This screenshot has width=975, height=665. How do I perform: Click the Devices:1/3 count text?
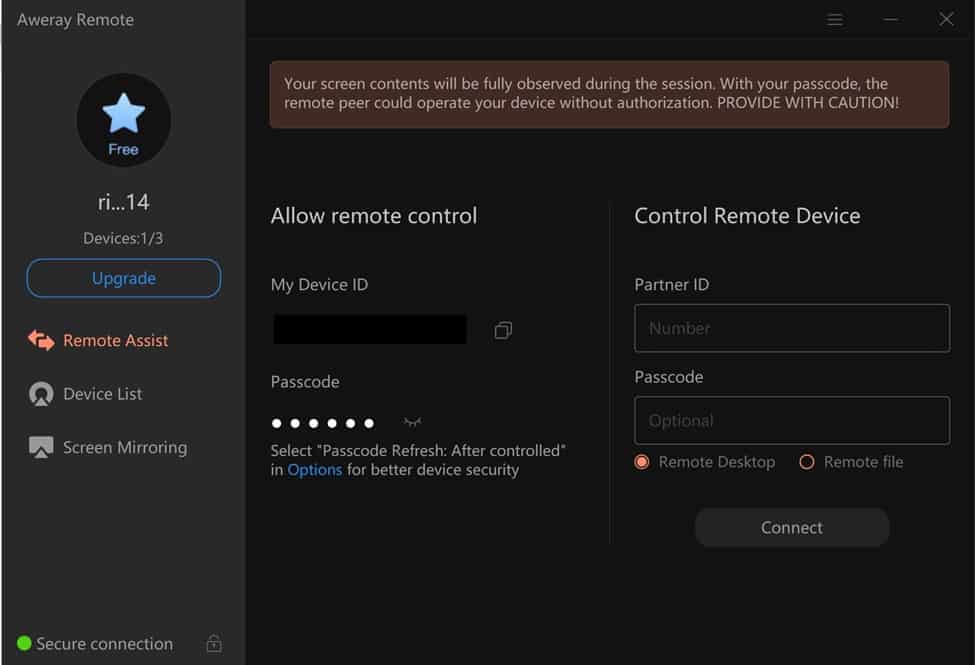coord(123,238)
